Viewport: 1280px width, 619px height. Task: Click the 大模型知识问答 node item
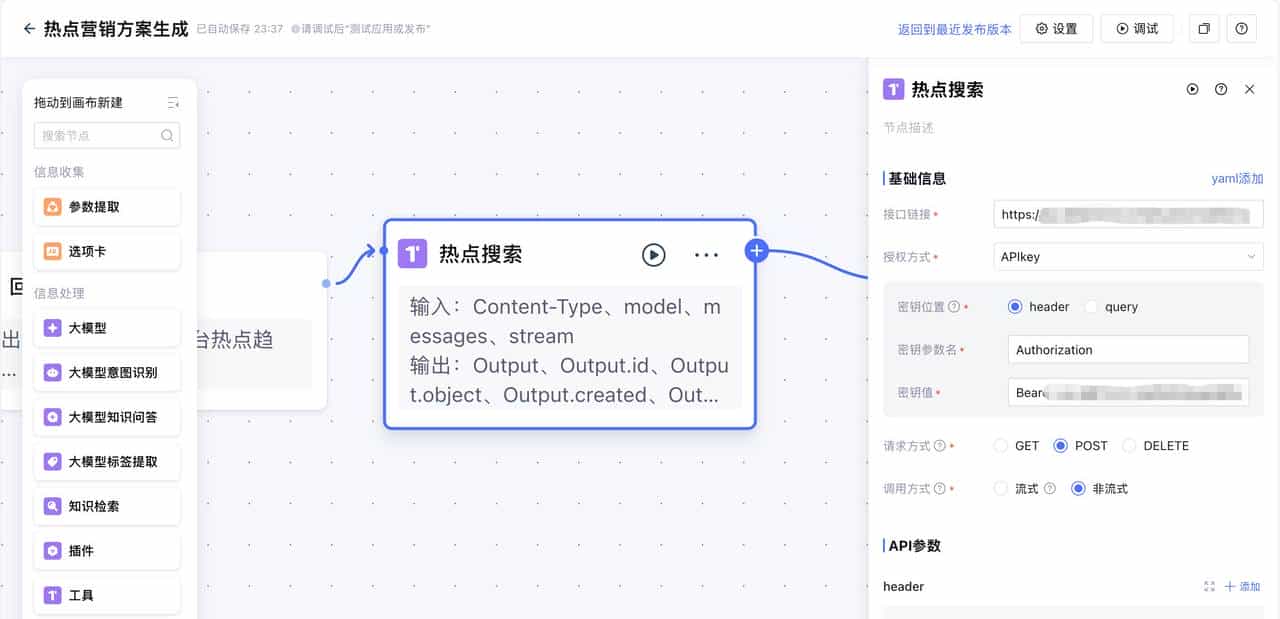tap(107, 417)
